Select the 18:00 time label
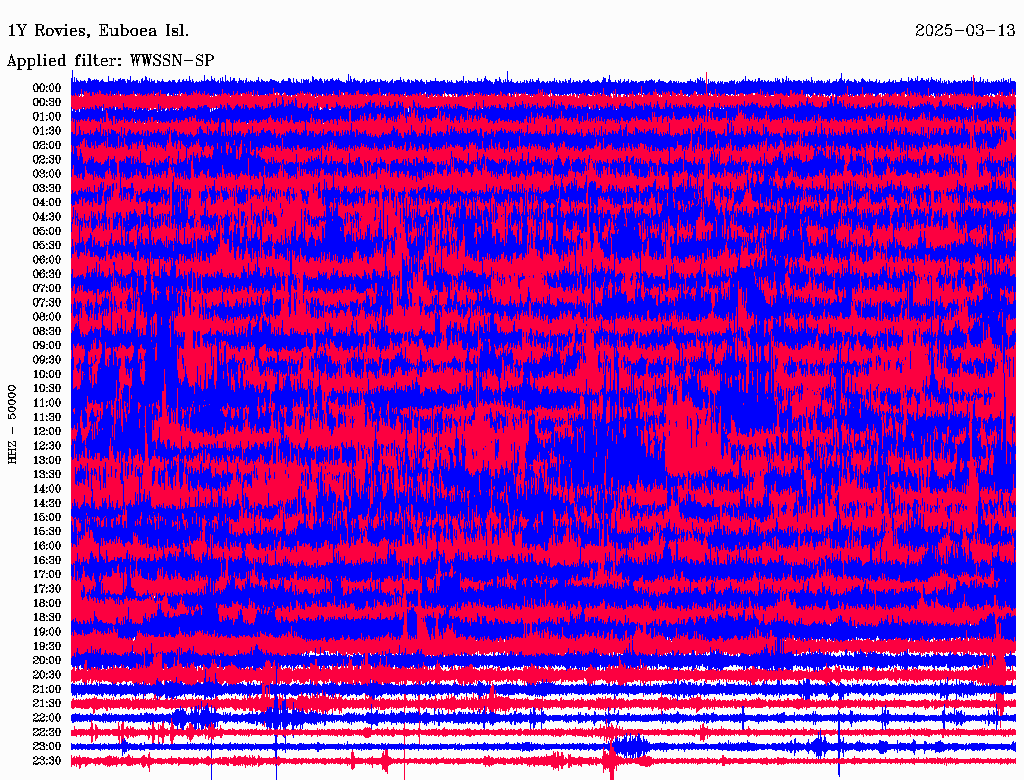The height and width of the screenshot is (780, 1024). point(47,603)
